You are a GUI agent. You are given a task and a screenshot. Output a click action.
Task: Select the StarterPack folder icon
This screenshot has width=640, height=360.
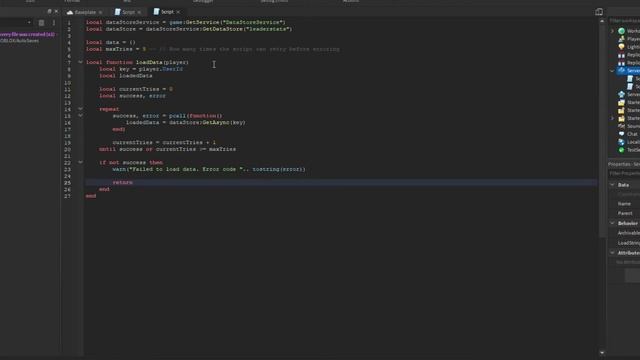pos(621,110)
